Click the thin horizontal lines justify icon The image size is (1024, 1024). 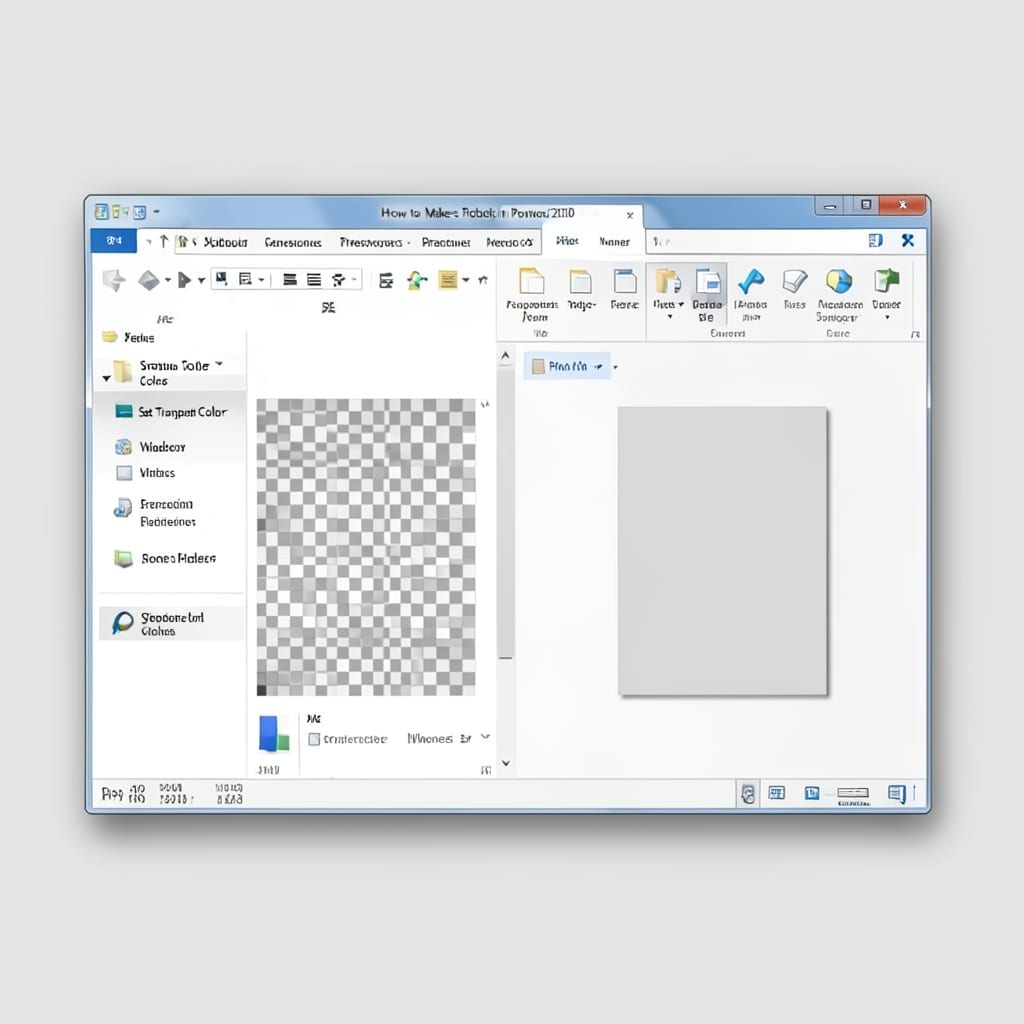point(314,280)
